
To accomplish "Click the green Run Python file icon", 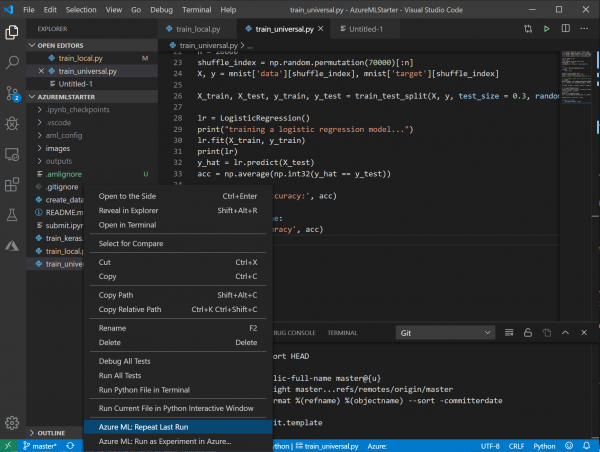I will tap(546, 29).
